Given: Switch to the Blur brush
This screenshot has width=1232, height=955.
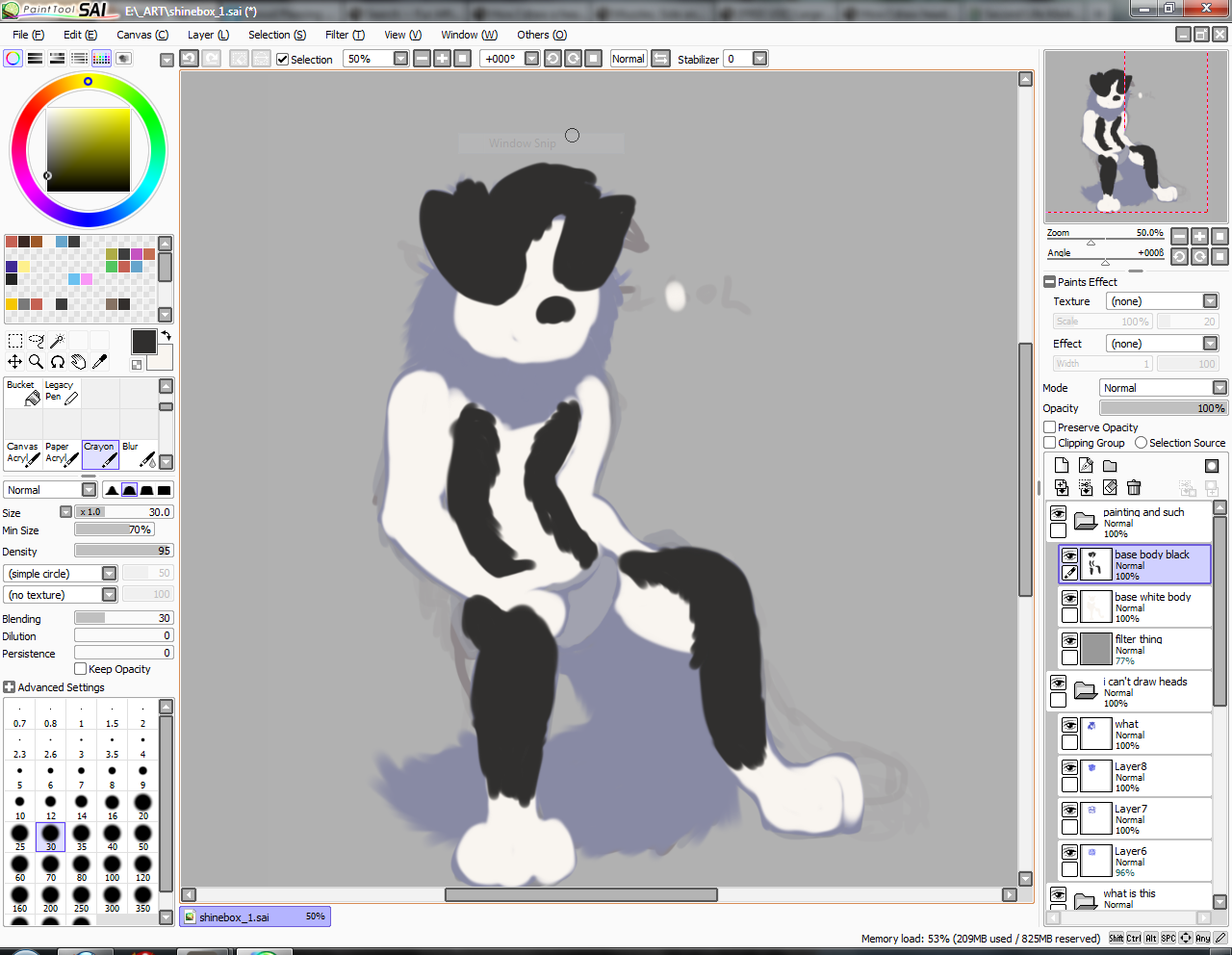Looking at the screenshot, I should [x=139, y=453].
